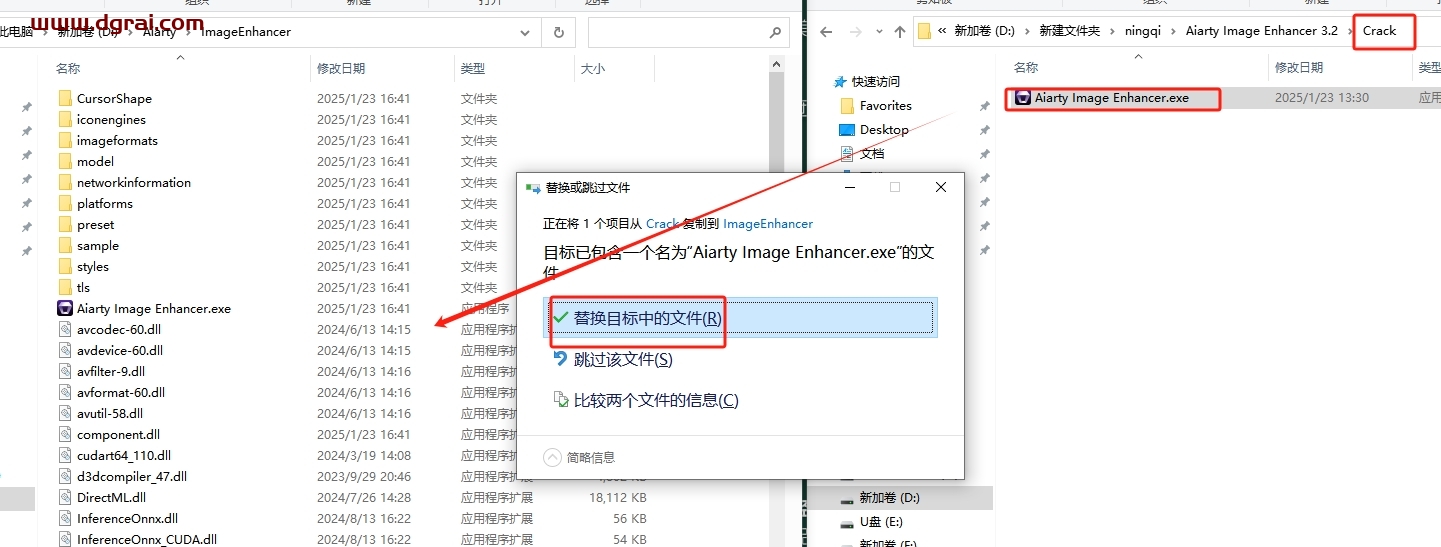Click the double chevron before 新加卷 (D:)

pyautogui.click(x=942, y=31)
